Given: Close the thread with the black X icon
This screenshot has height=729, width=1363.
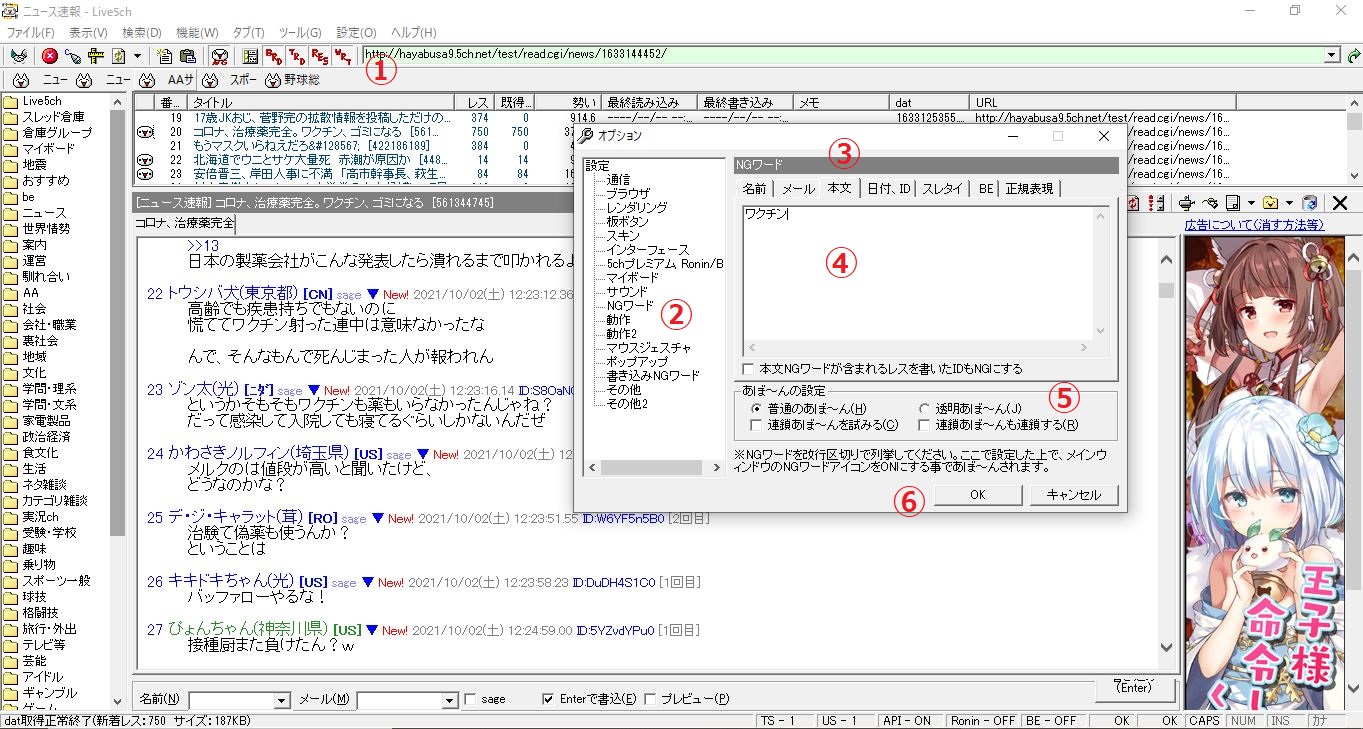Looking at the screenshot, I should click(x=1340, y=202).
